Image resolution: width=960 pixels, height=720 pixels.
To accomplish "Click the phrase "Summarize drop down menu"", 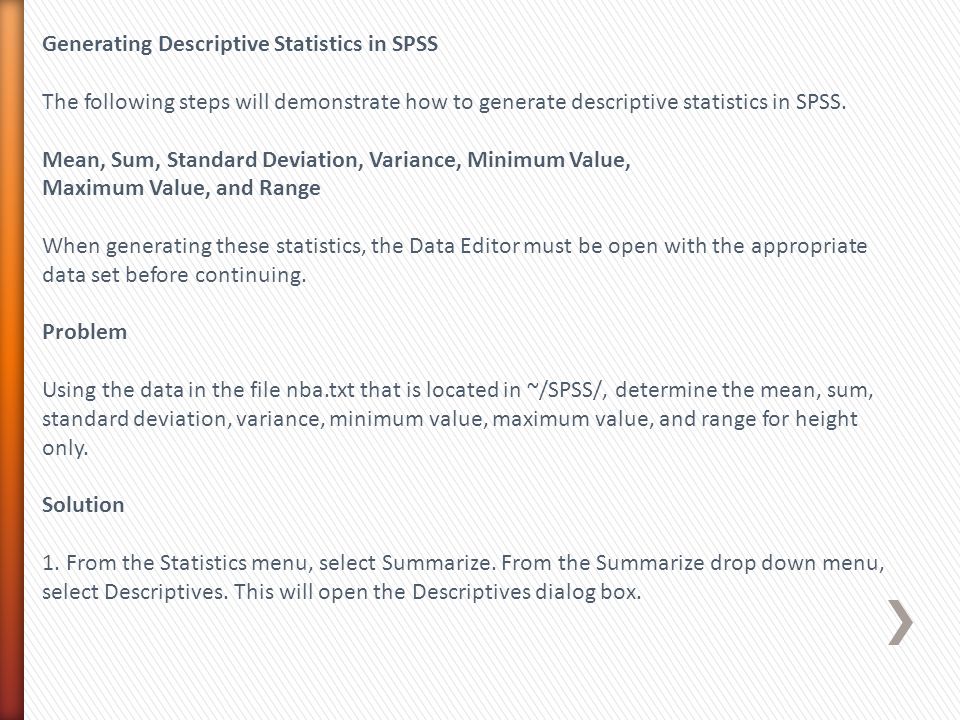I will click(740, 563).
